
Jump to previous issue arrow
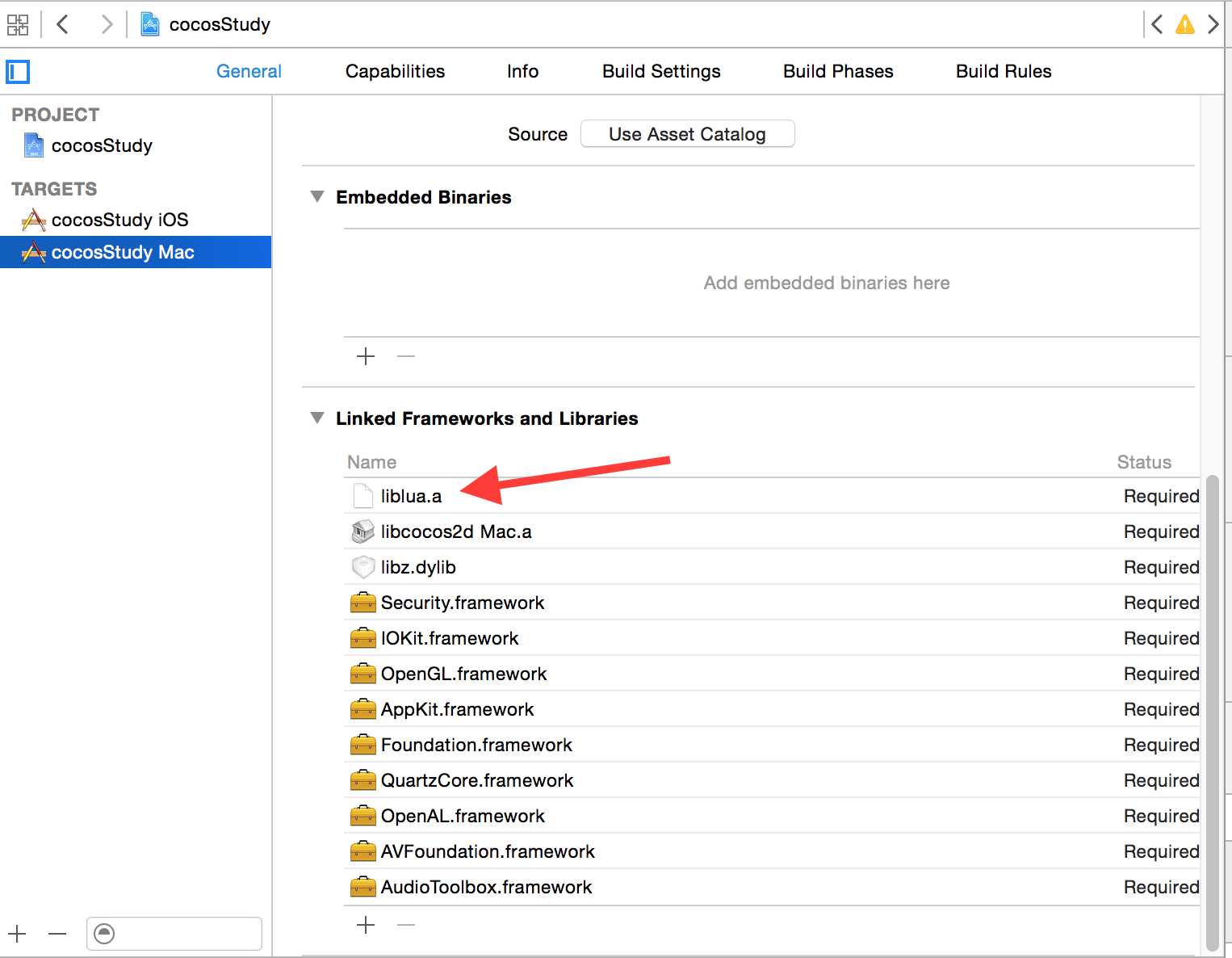pyautogui.click(x=1157, y=25)
